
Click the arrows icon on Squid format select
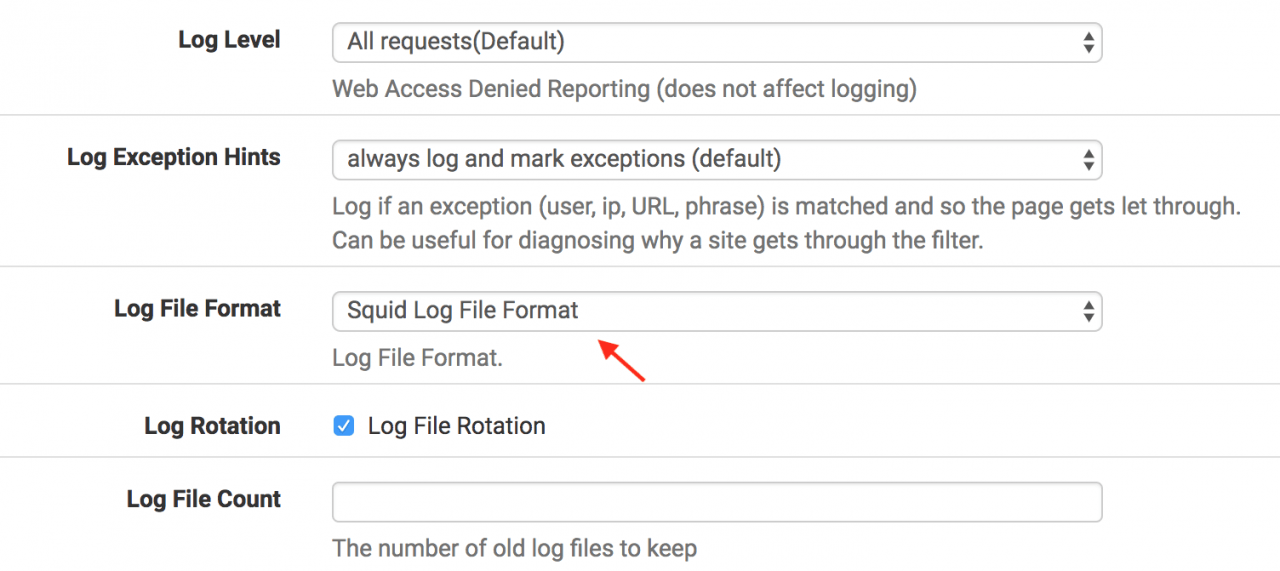(x=1088, y=311)
